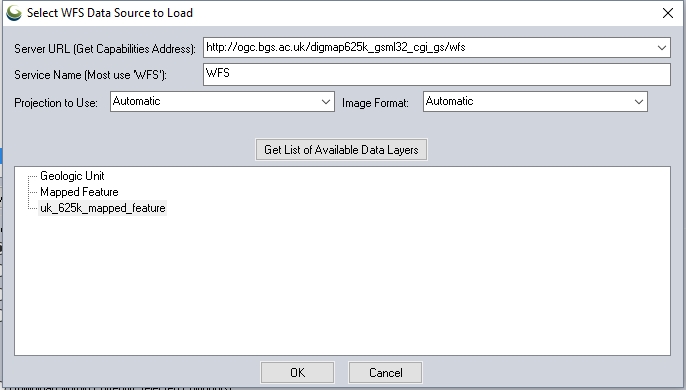Click the Automatic text in Projection to Use
The width and height of the screenshot is (686, 390).
[x=136, y=101]
